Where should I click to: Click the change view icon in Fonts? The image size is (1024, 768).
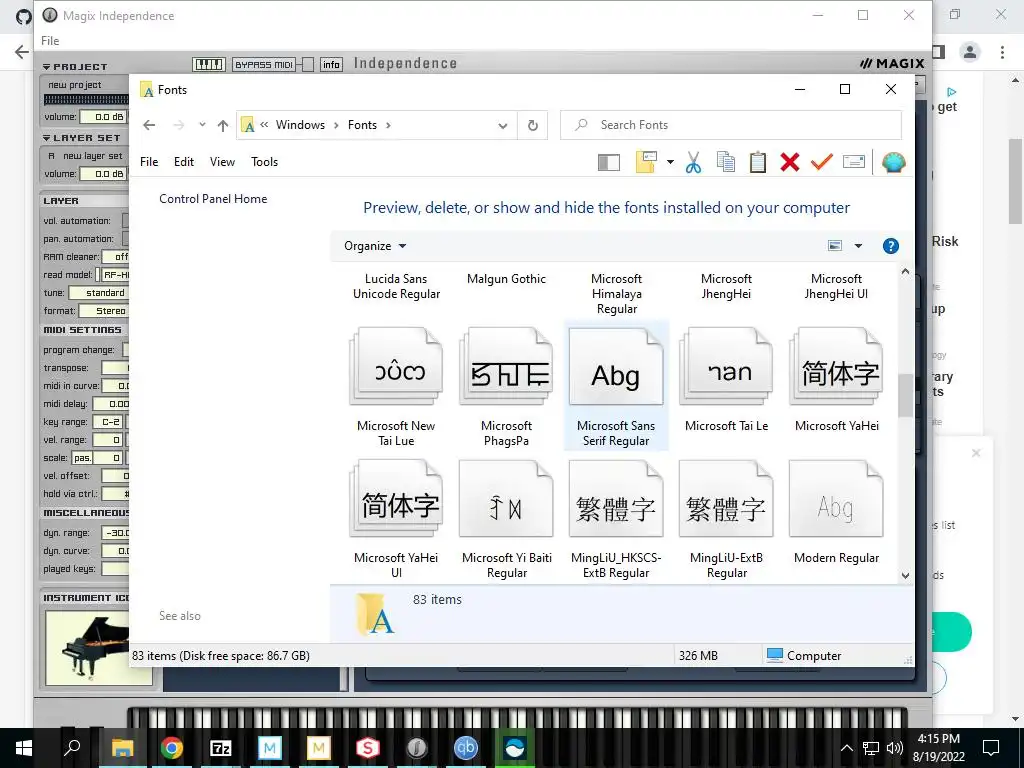(835, 246)
